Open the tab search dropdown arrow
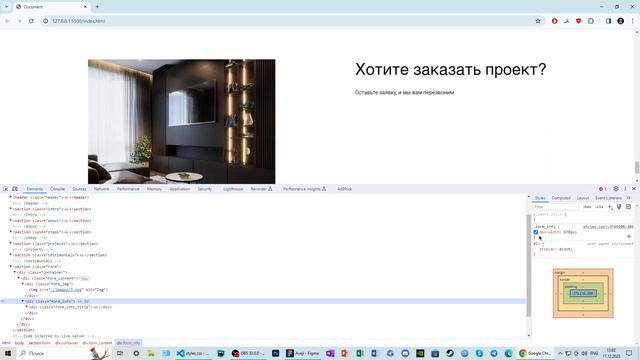 point(7,7)
